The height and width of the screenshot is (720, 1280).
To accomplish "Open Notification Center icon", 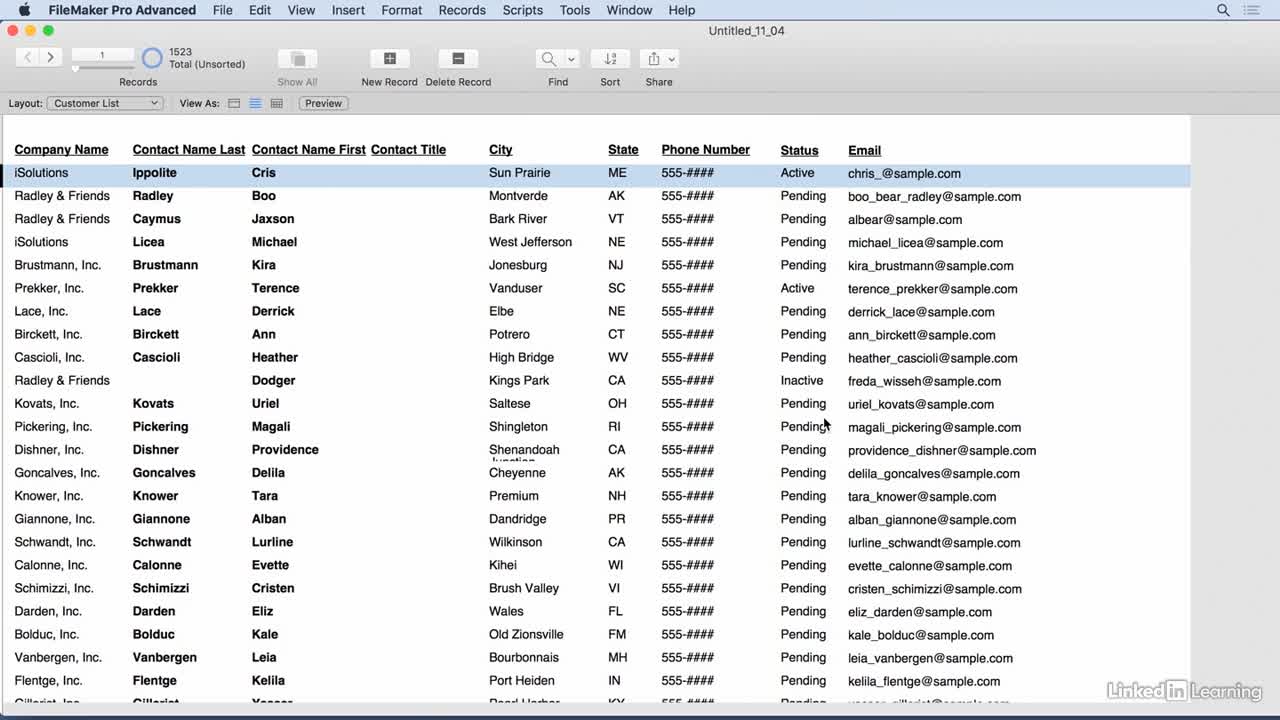I will (1252, 10).
